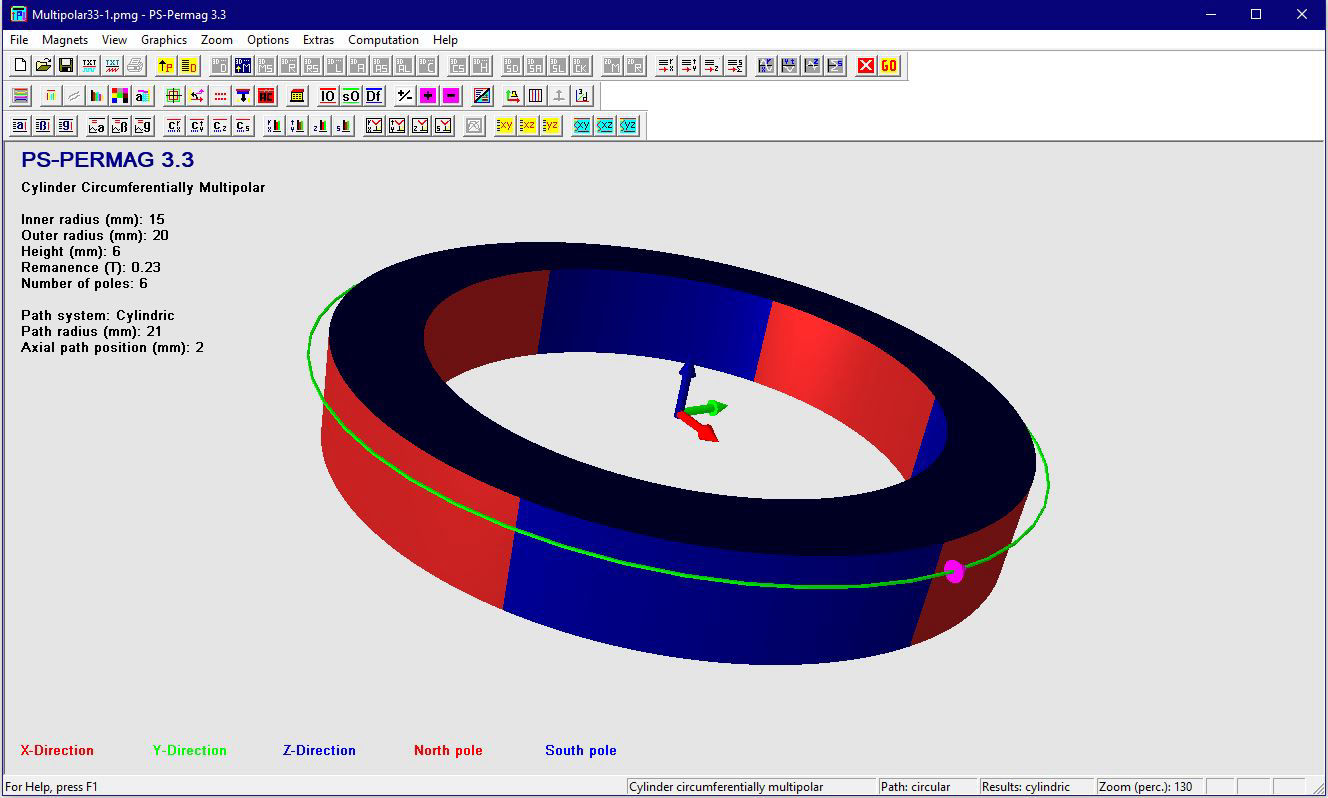Click the multicolor palette grid icon

click(120, 96)
